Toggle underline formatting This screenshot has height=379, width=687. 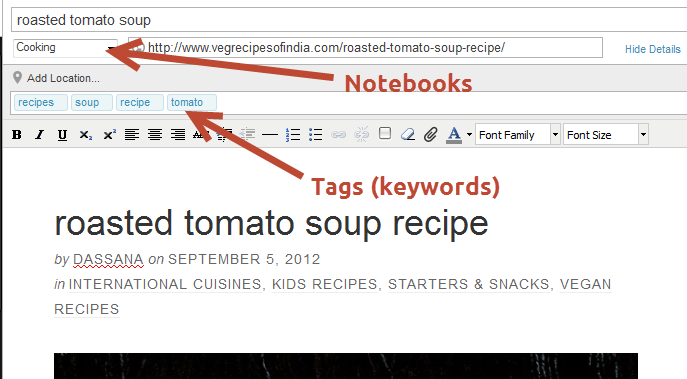[x=62, y=135]
